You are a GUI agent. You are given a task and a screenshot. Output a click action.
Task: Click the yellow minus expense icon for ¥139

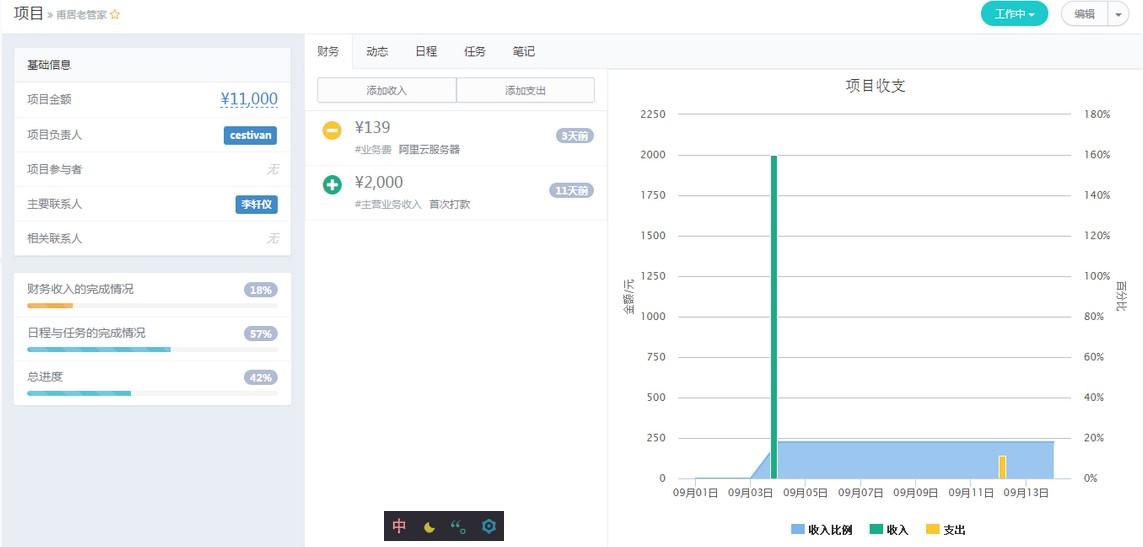pos(332,130)
